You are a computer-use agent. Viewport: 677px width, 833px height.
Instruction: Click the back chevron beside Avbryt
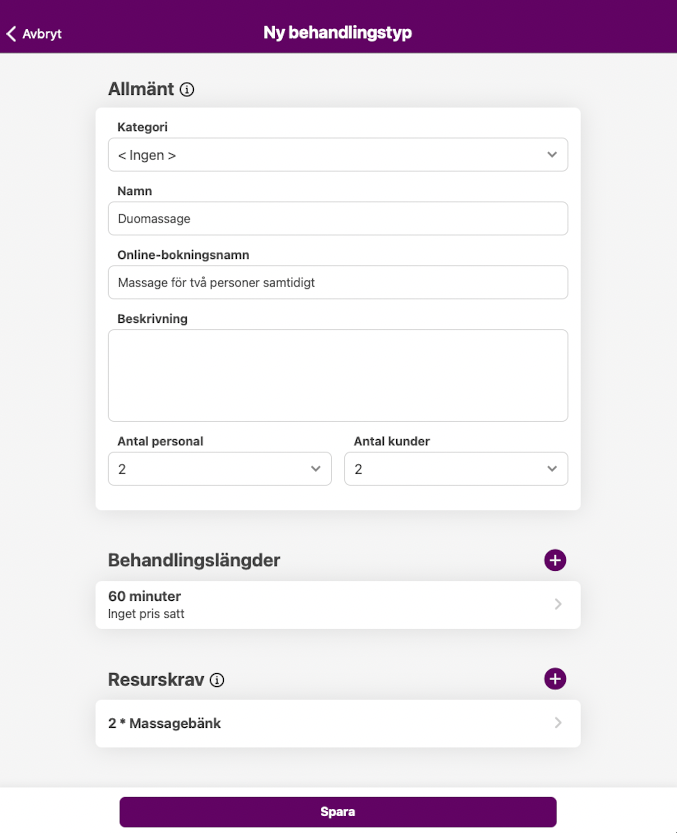tap(12, 34)
